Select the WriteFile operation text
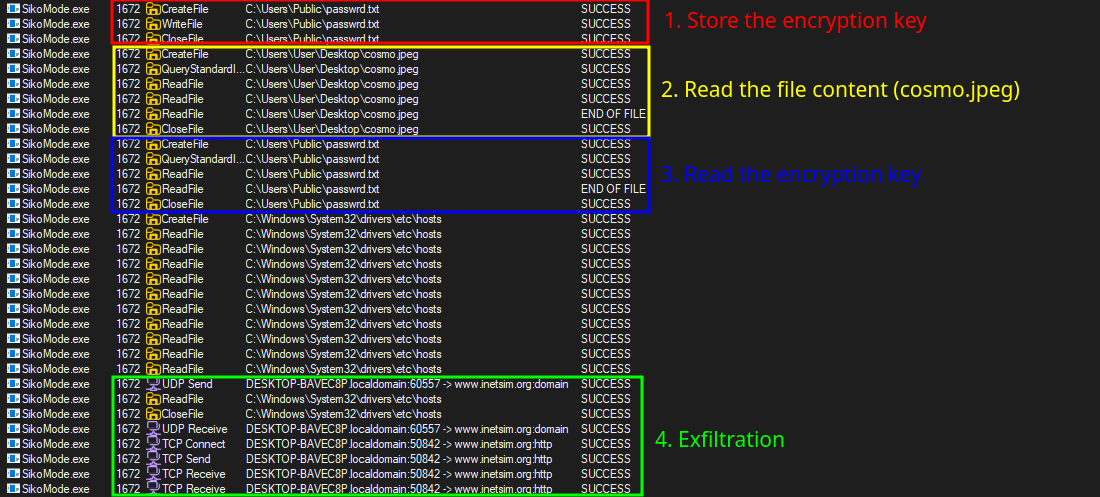 182,24
